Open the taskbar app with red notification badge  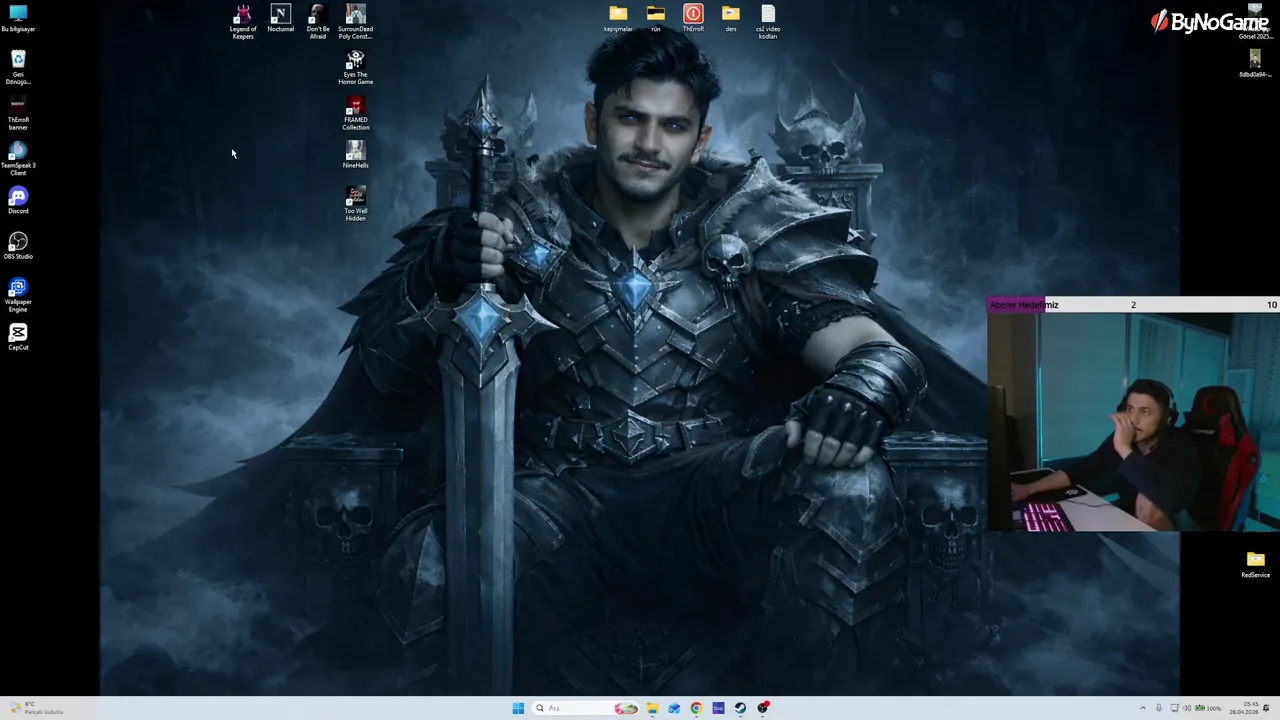click(763, 708)
